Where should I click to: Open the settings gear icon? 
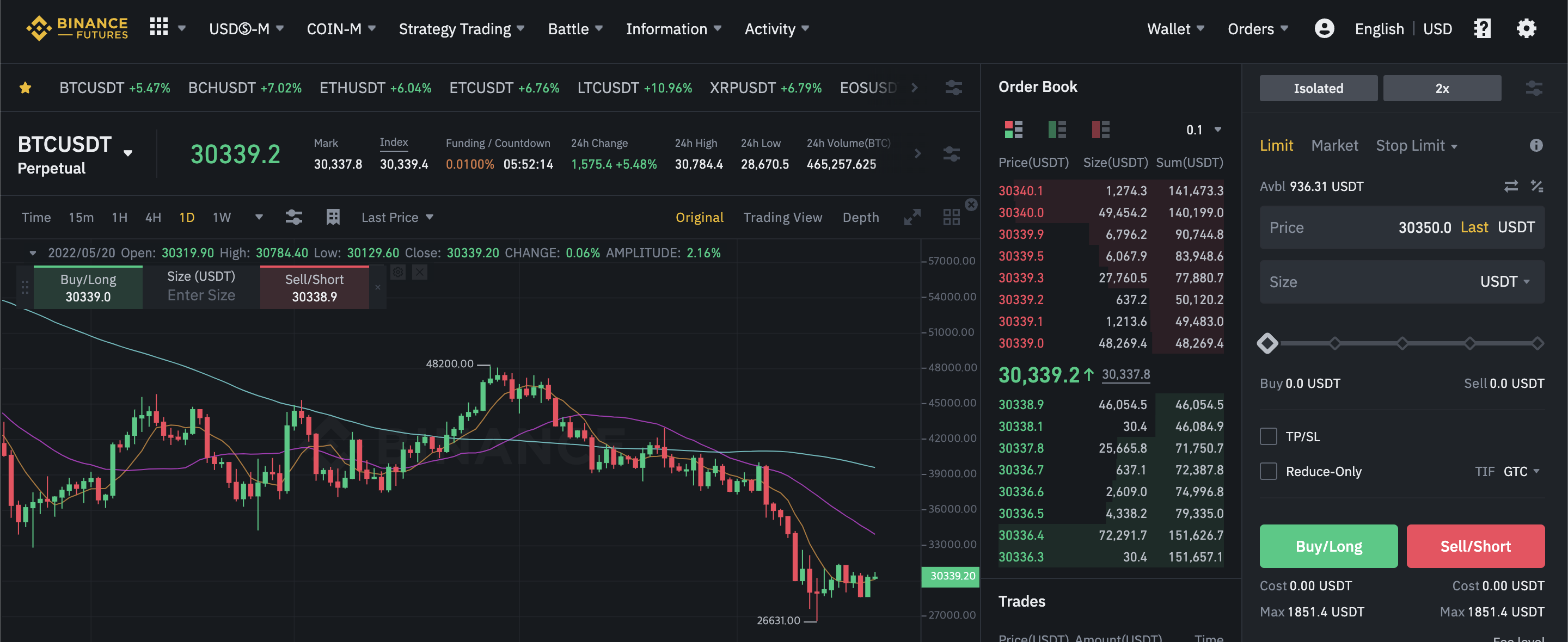[1526, 29]
